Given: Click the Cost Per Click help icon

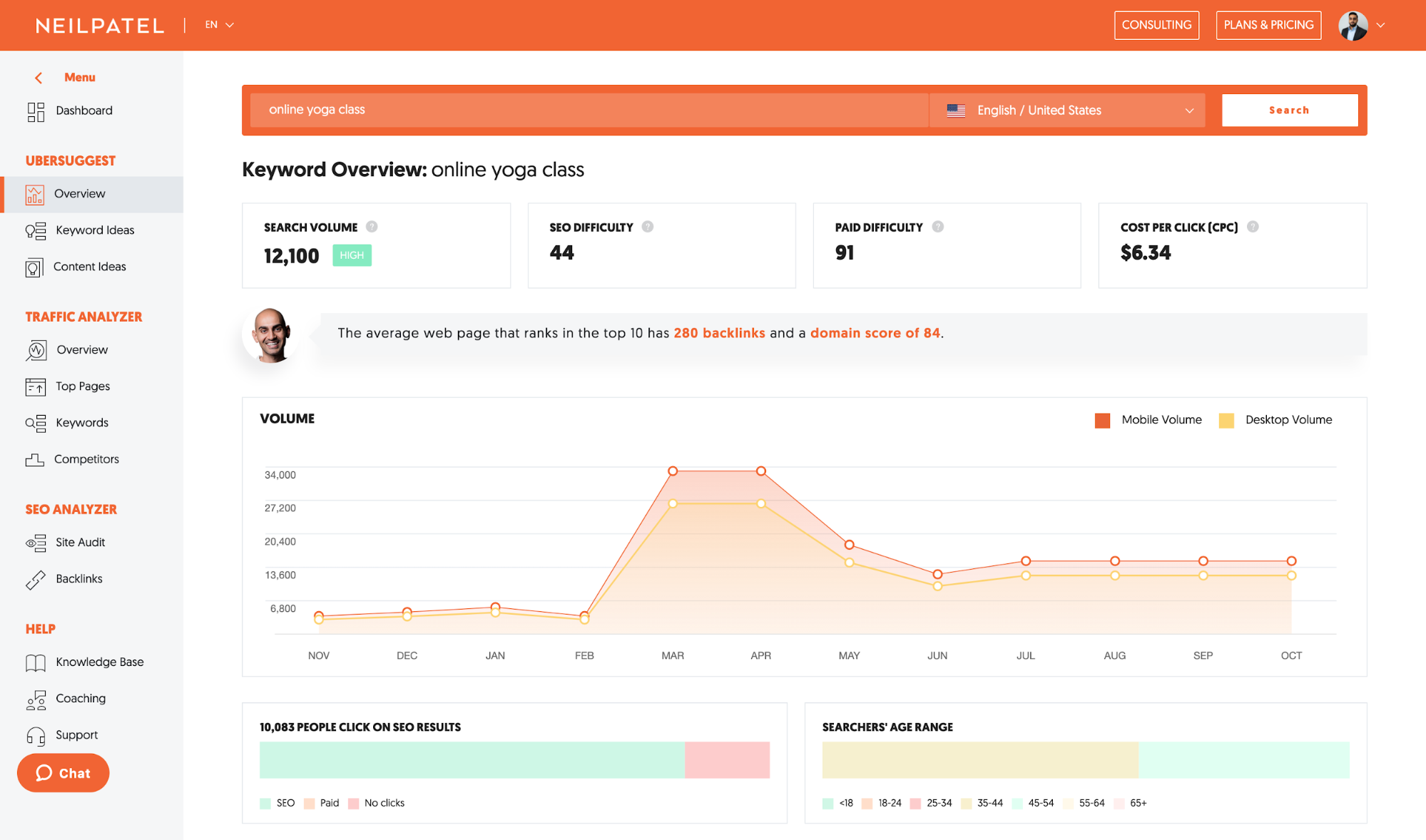Looking at the screenshot, I should [x=1253, y=227].
